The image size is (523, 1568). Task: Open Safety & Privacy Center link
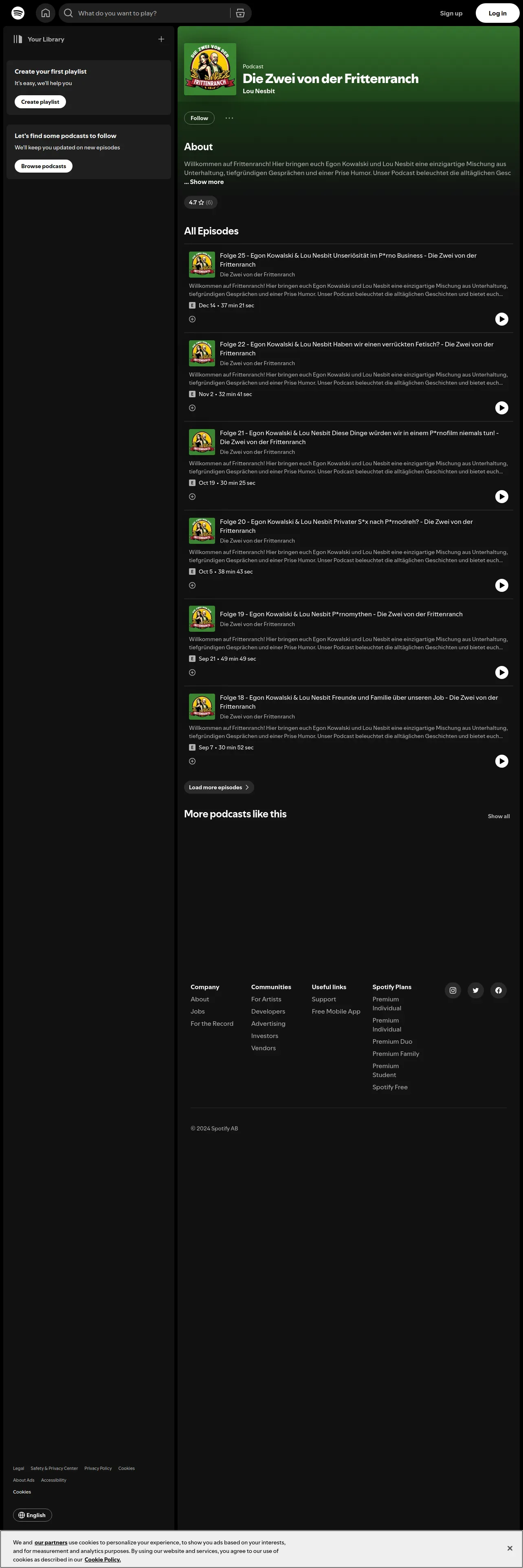pyautogui.click(x=54, y=1468)
